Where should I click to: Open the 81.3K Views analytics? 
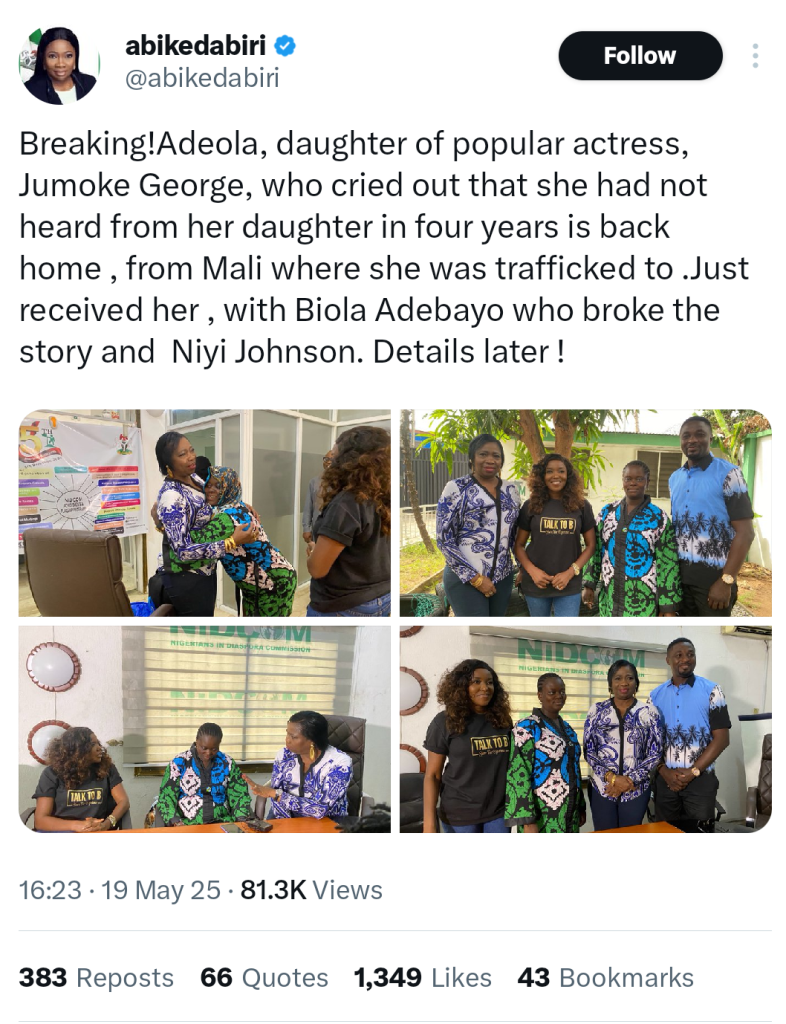[312, 890]
